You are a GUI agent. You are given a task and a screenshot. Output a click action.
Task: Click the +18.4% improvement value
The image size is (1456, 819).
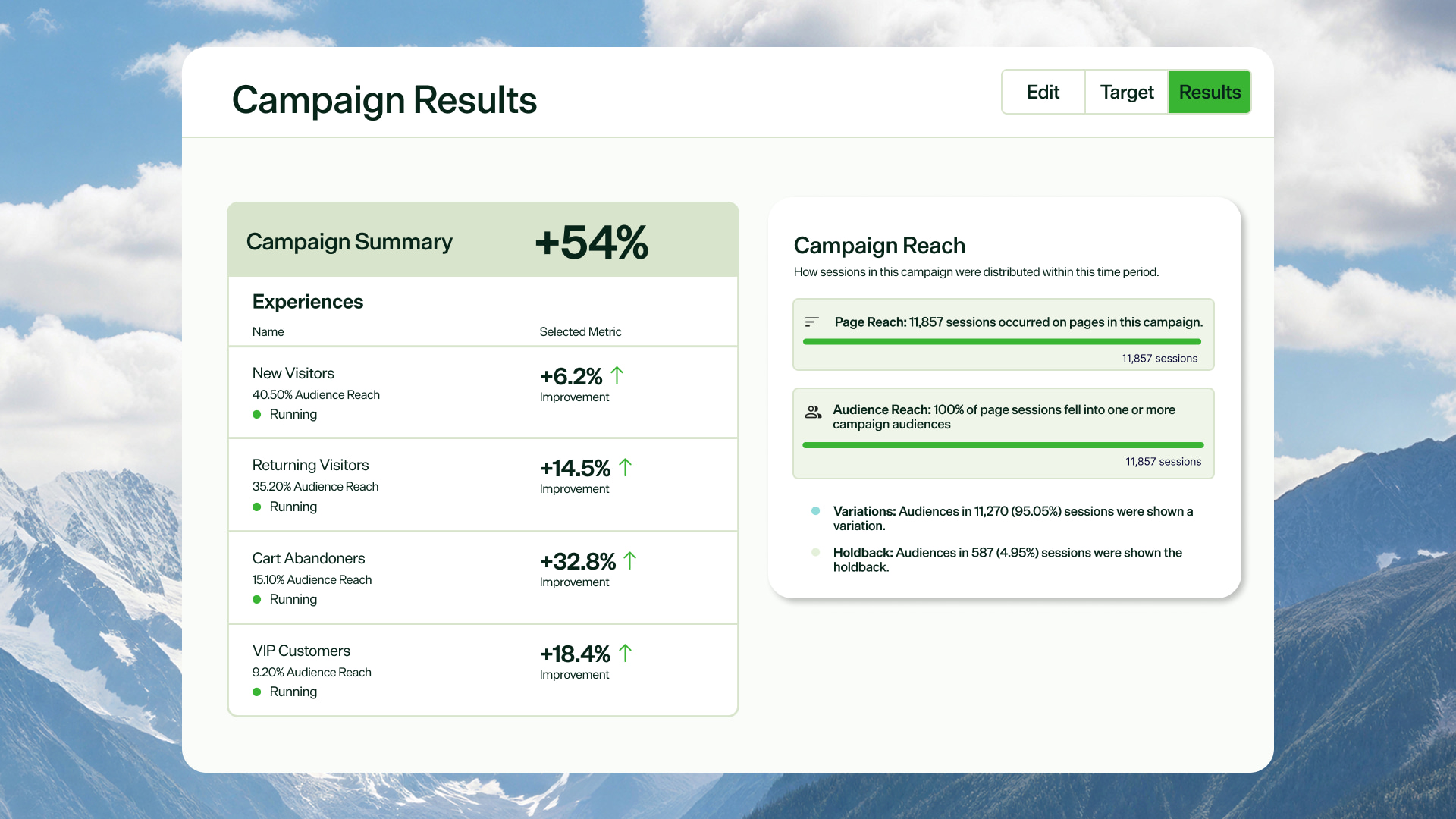click(x=575, y=654)
